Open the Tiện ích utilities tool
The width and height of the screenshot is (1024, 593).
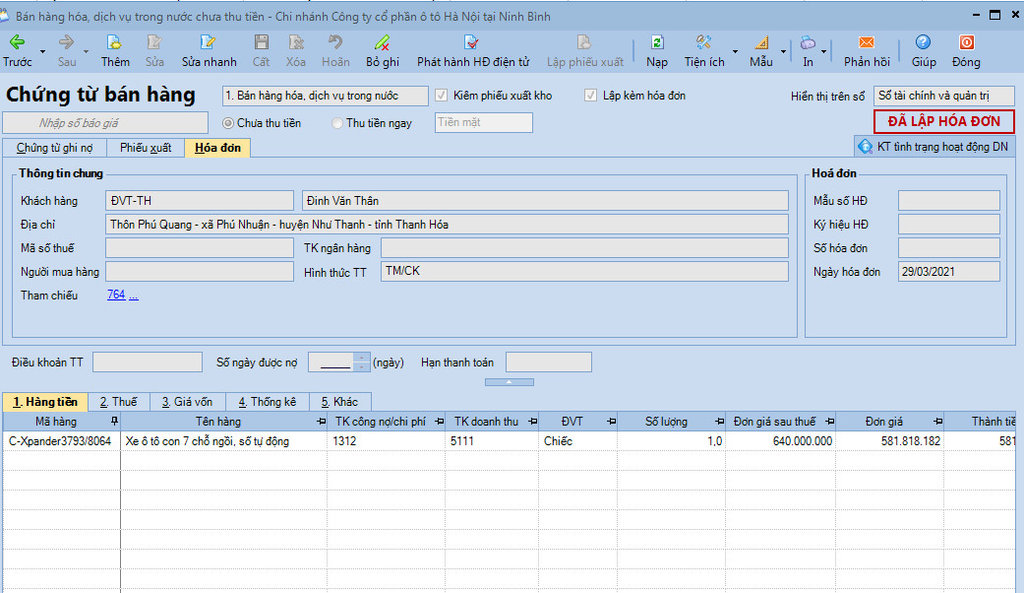click(704, 51)
